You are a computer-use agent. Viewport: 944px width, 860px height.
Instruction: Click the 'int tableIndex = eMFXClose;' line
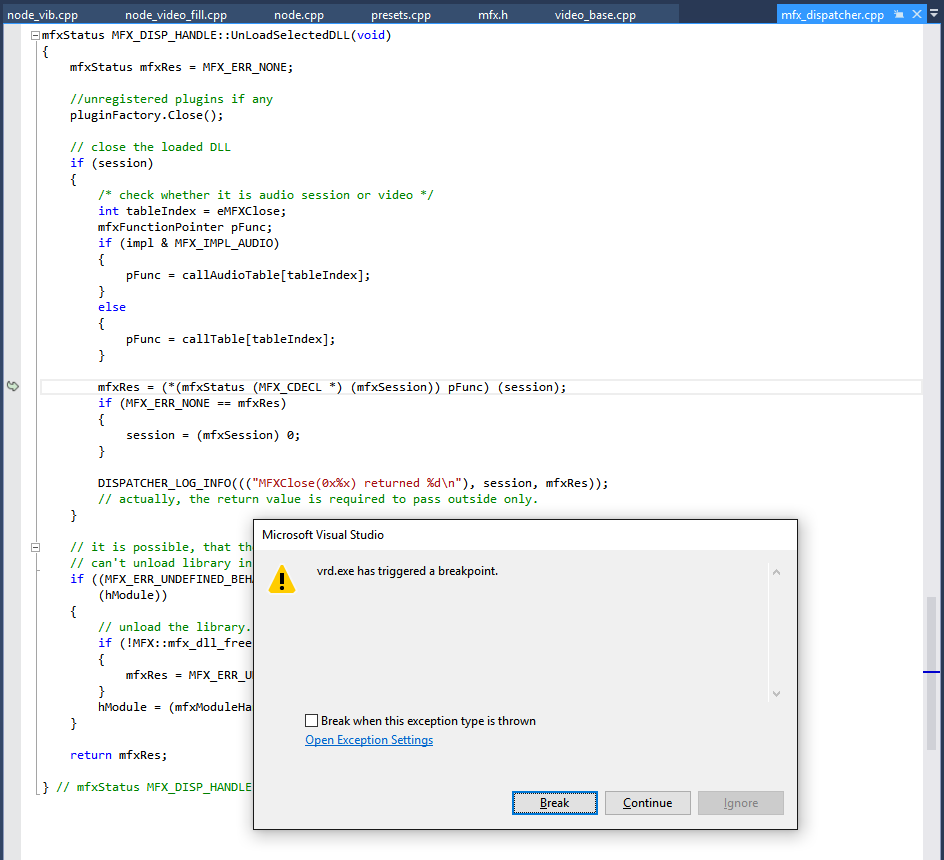[x=192, y=211]
